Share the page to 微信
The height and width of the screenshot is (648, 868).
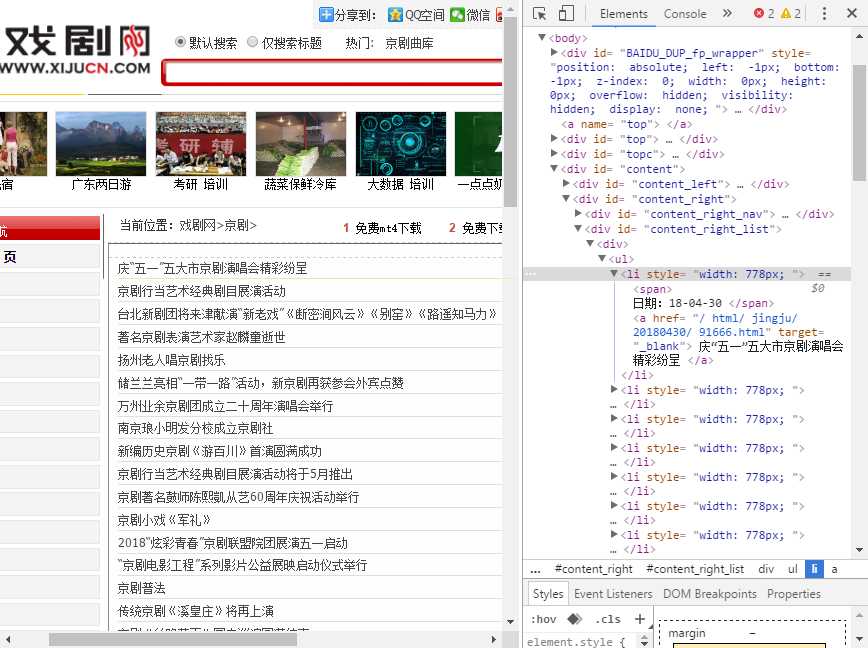[470, 14]
